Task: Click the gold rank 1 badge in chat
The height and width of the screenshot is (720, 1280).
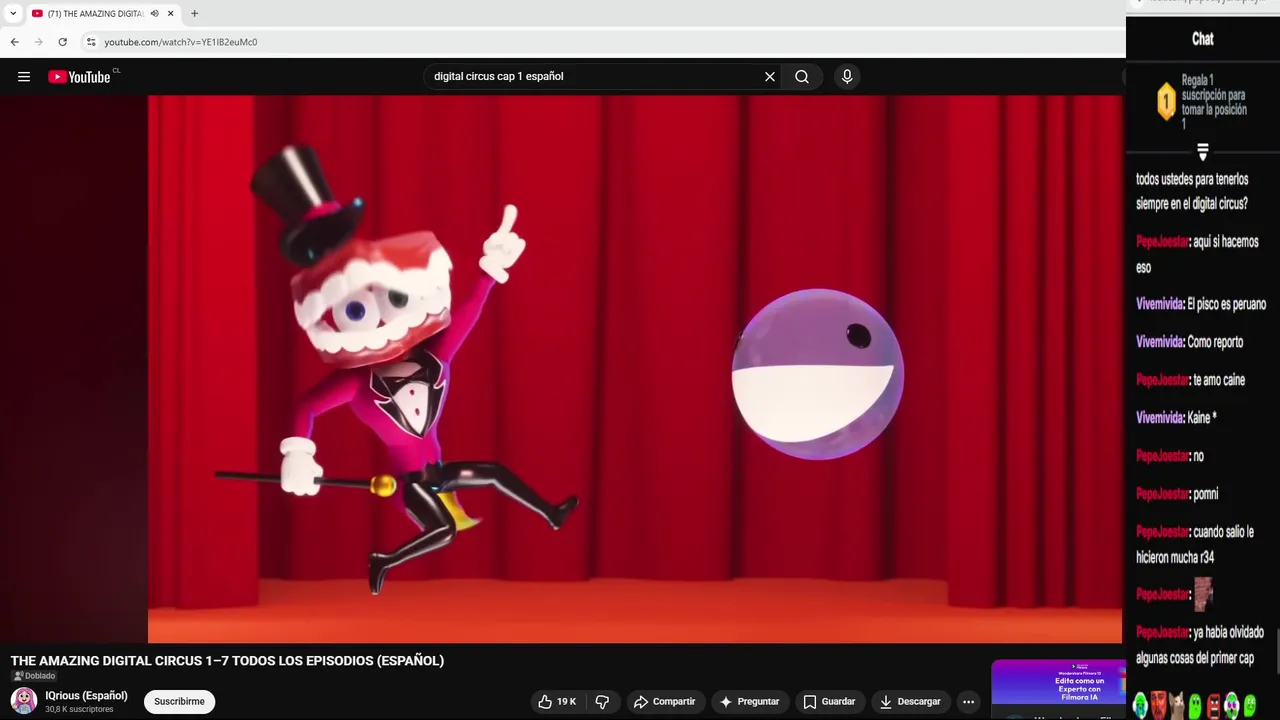Action: pos(1166,102)
